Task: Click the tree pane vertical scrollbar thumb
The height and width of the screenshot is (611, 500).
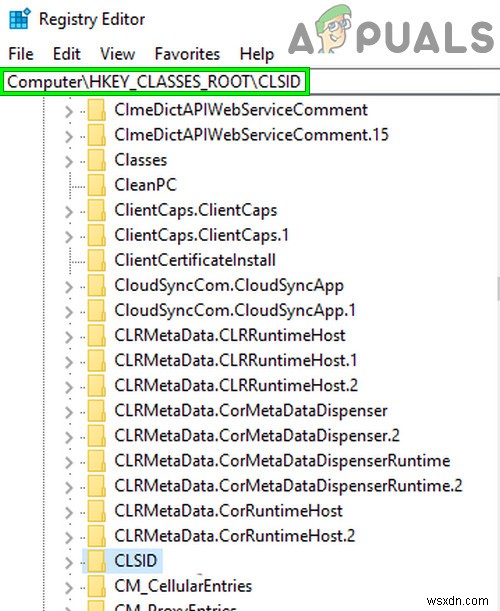Action: pyautogui.click(x=498, y=289)
